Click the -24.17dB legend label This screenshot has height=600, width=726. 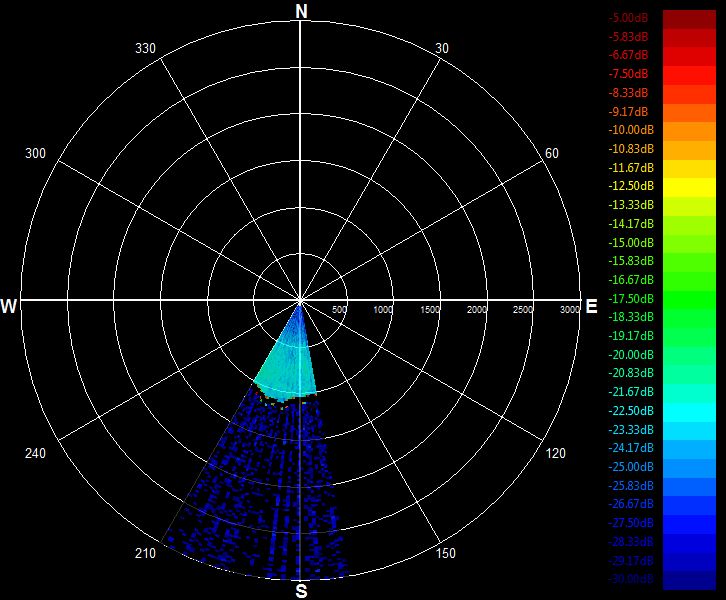(631, 448)
